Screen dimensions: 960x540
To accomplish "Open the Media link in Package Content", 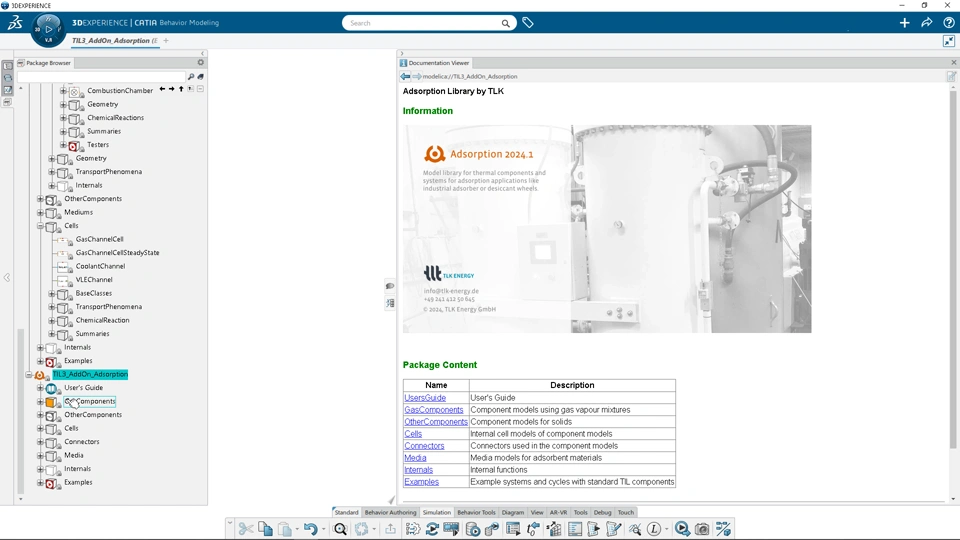I will (x=415, y=458).
